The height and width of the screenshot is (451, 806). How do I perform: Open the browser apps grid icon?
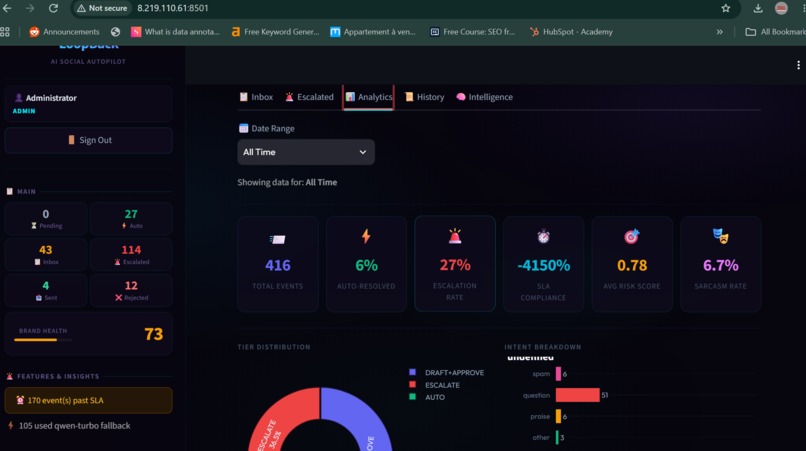pos(5,32)
